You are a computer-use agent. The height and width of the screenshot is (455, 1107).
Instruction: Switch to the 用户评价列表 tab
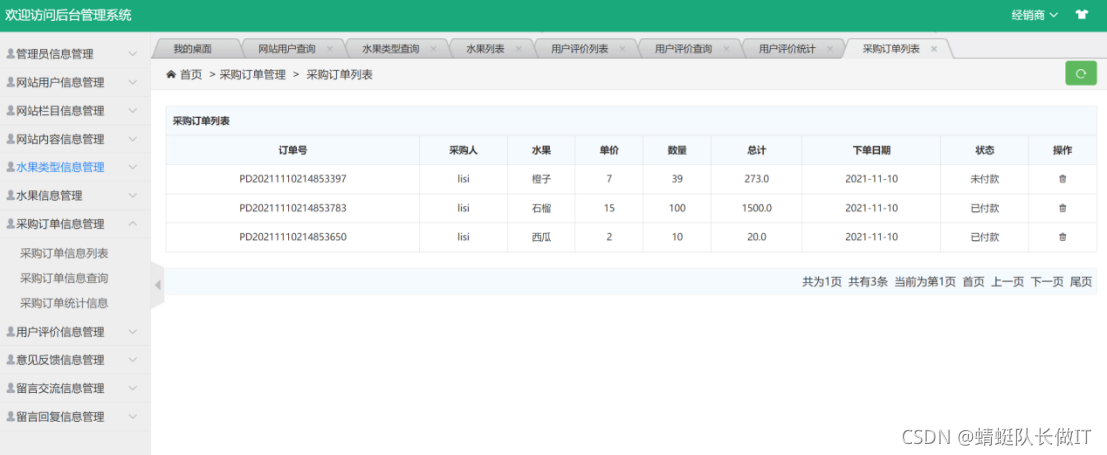point(580,49)
